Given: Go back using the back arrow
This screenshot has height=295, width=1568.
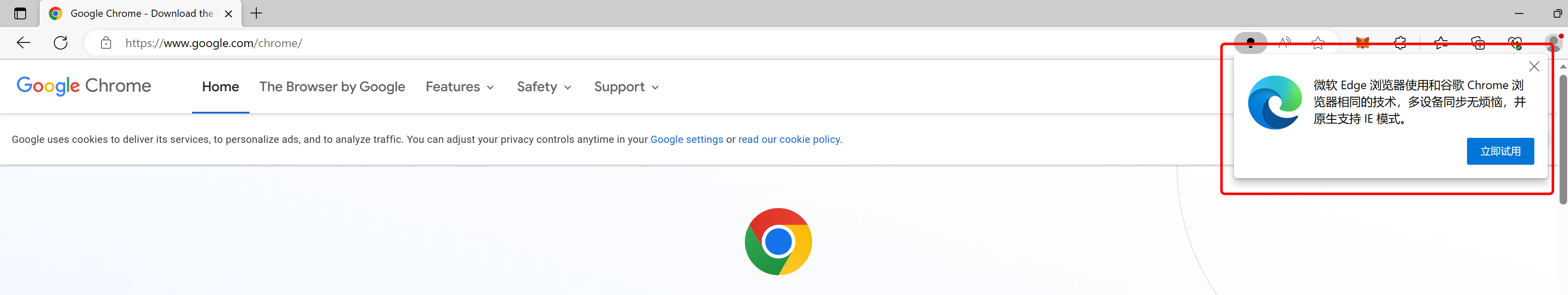Looking at the screenshot, I should coord(23,42).
